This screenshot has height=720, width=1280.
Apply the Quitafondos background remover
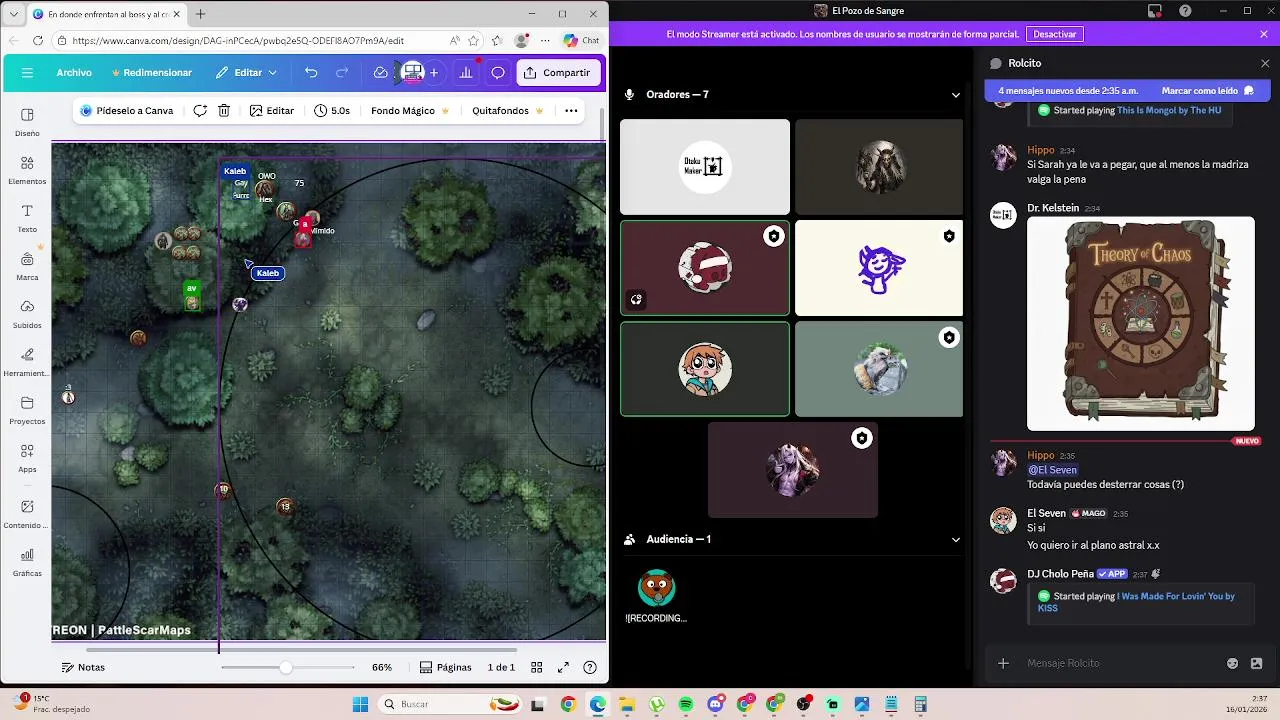(508, 111)
